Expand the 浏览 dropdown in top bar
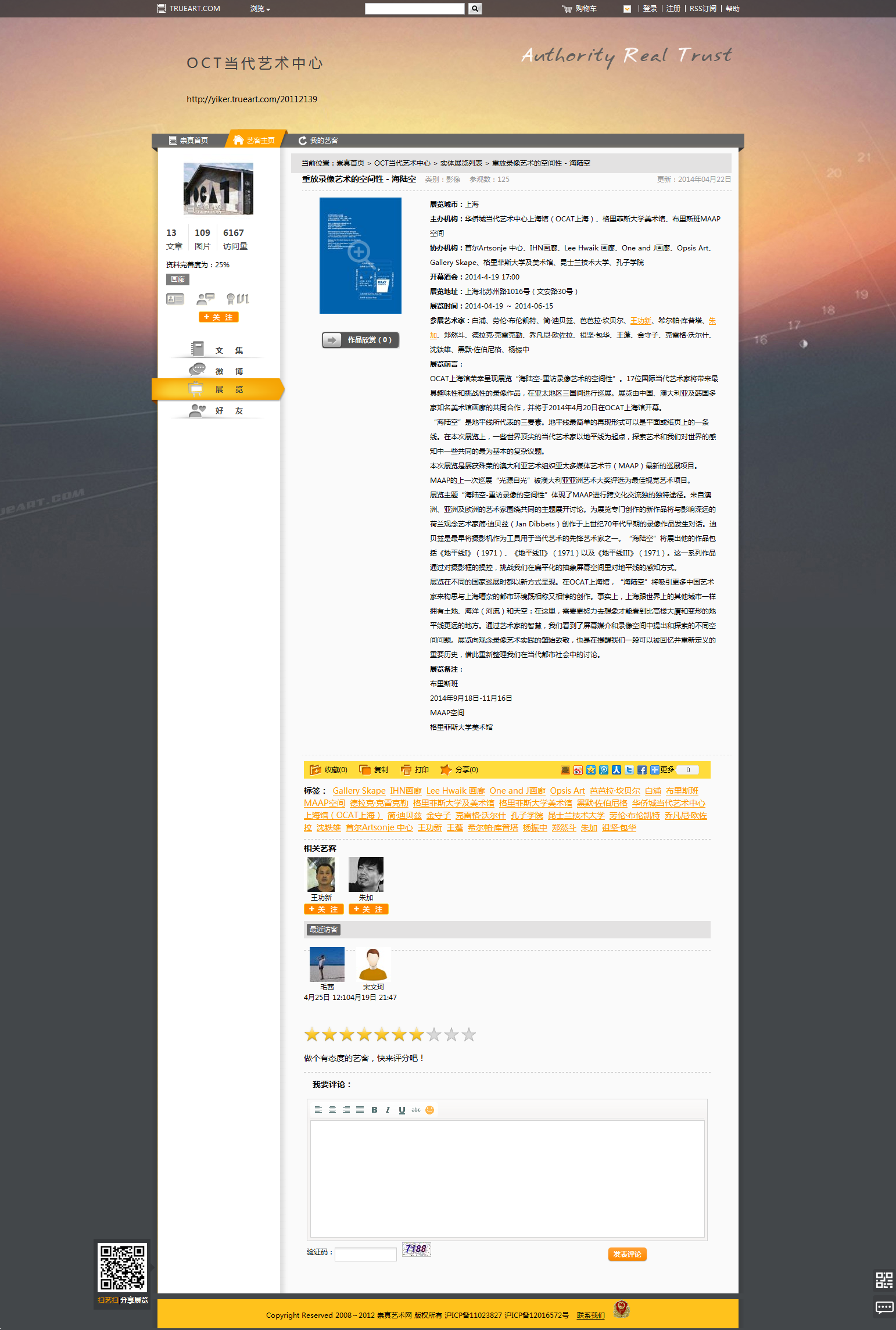 click(260, 9)
